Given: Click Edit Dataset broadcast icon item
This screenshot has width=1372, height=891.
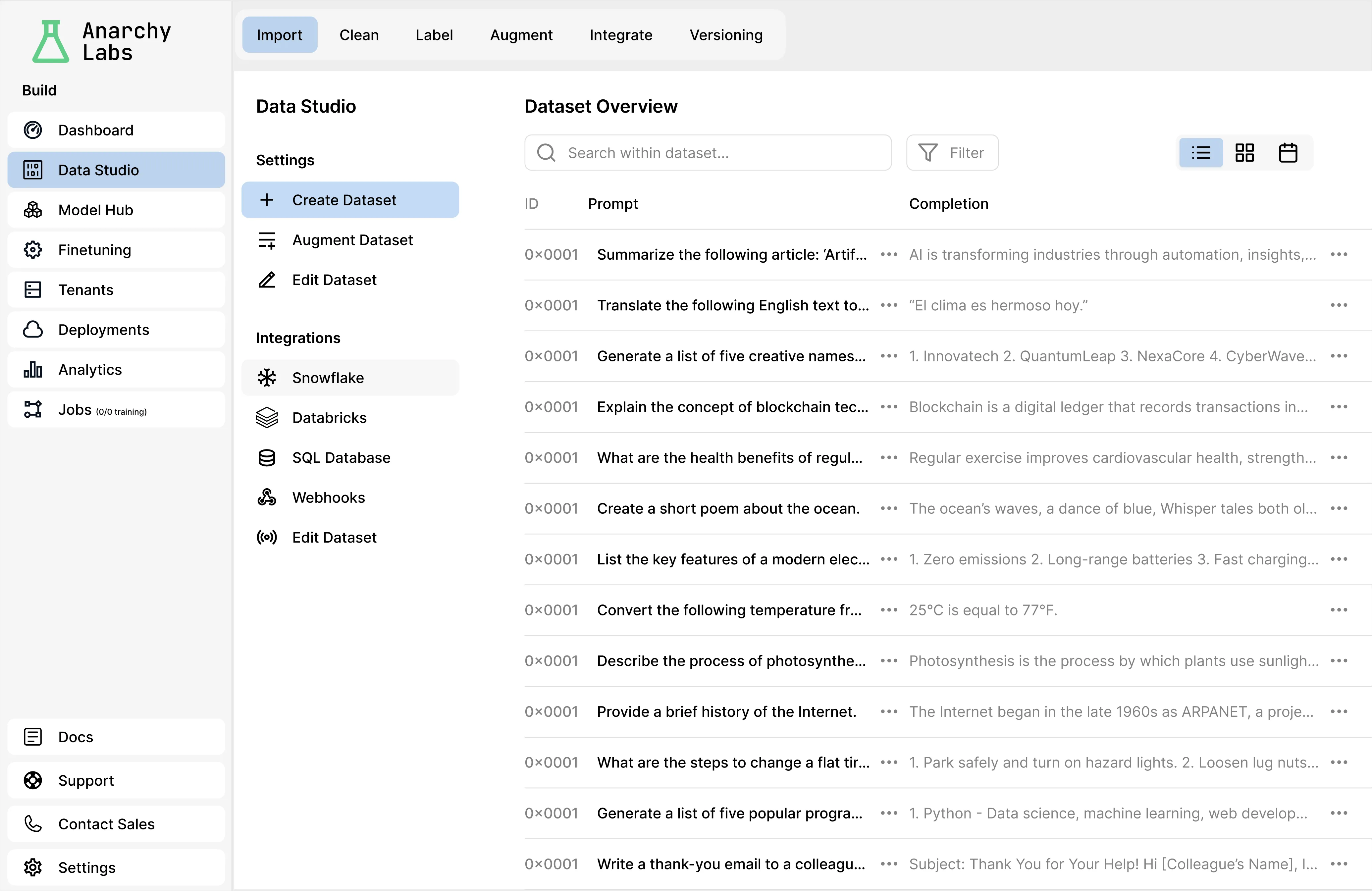Looking at the screenshot, I should tap(350, 537).
